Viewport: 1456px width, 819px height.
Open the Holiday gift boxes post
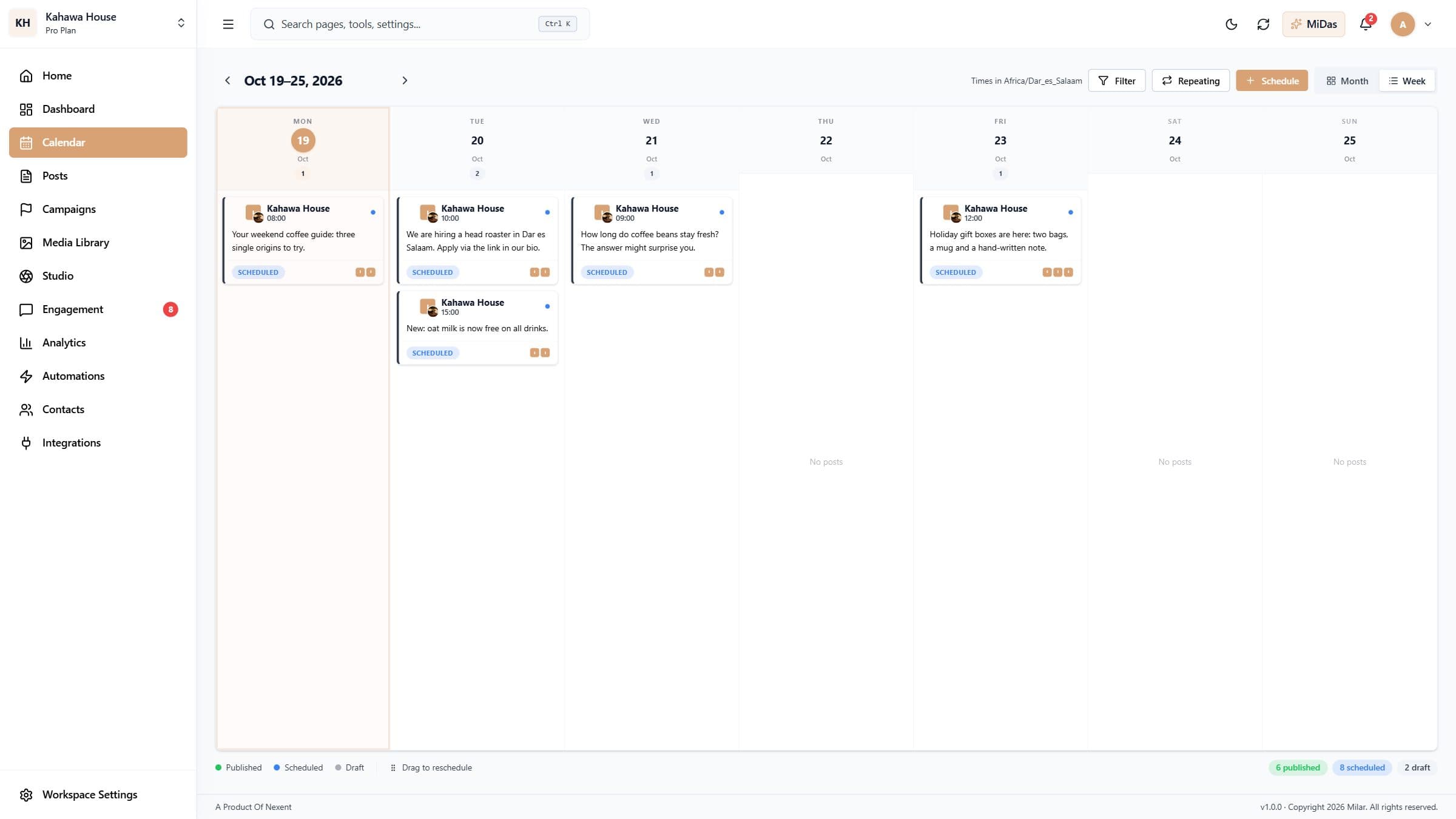click(1000, 240)
